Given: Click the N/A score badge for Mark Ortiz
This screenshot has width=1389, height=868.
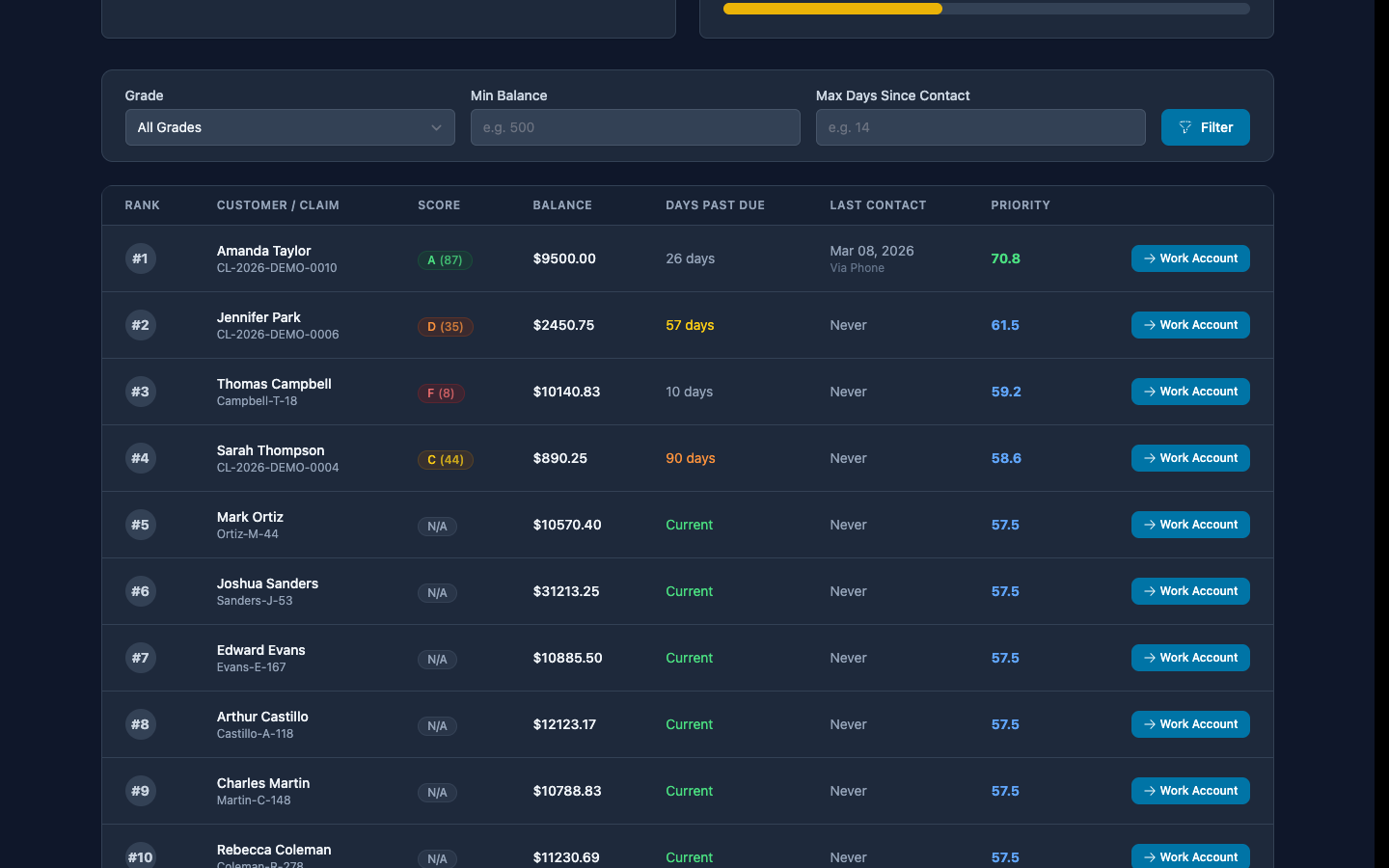Looking at the screenshot, I should 437,527.
